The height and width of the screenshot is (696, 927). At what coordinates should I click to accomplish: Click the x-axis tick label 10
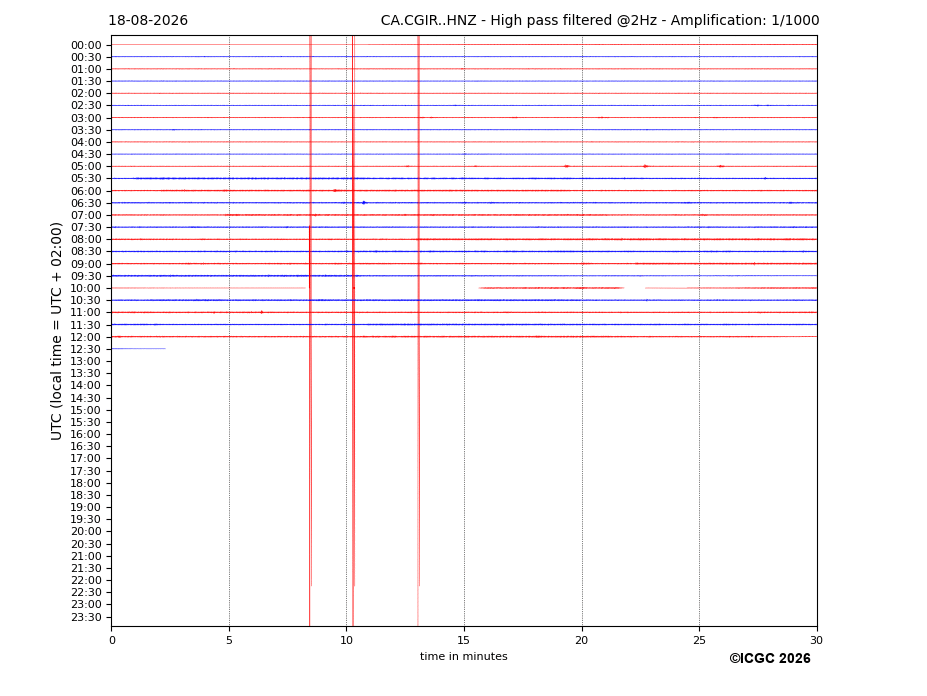click(346, 640)
